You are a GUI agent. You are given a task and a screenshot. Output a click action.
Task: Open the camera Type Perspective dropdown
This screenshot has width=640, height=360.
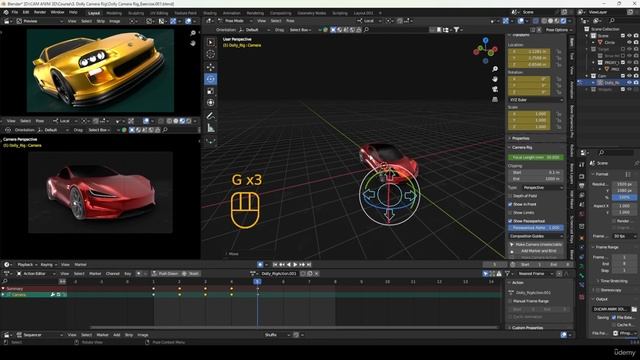[x=543, y=187]
